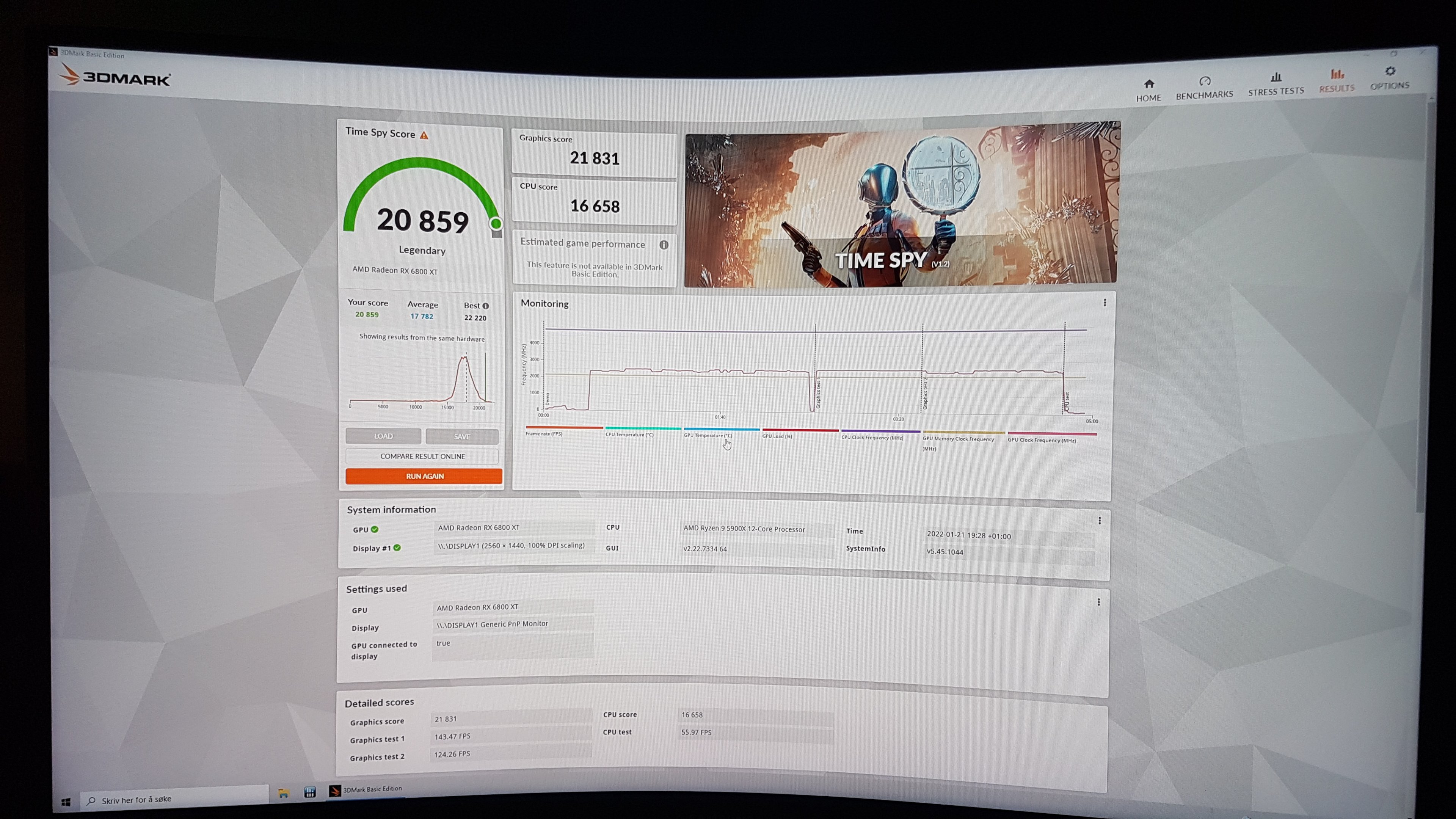
Task: Open the Monitoring panel three-dot menu
Action: click(x=1105, y=303)
